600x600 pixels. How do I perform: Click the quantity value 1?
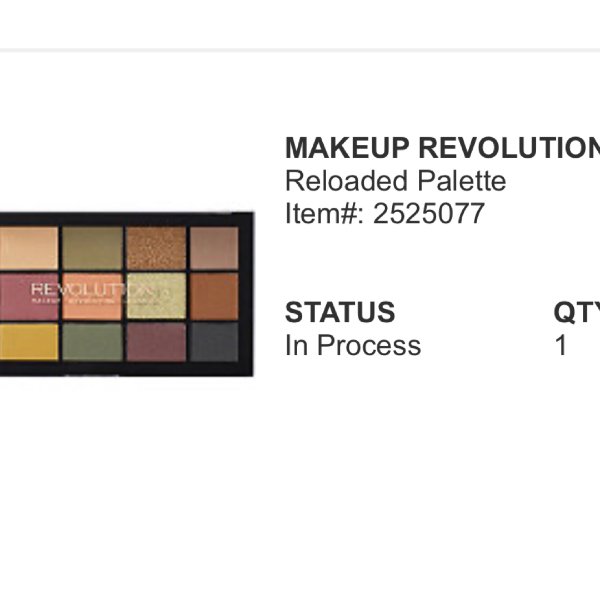(561, 345)
